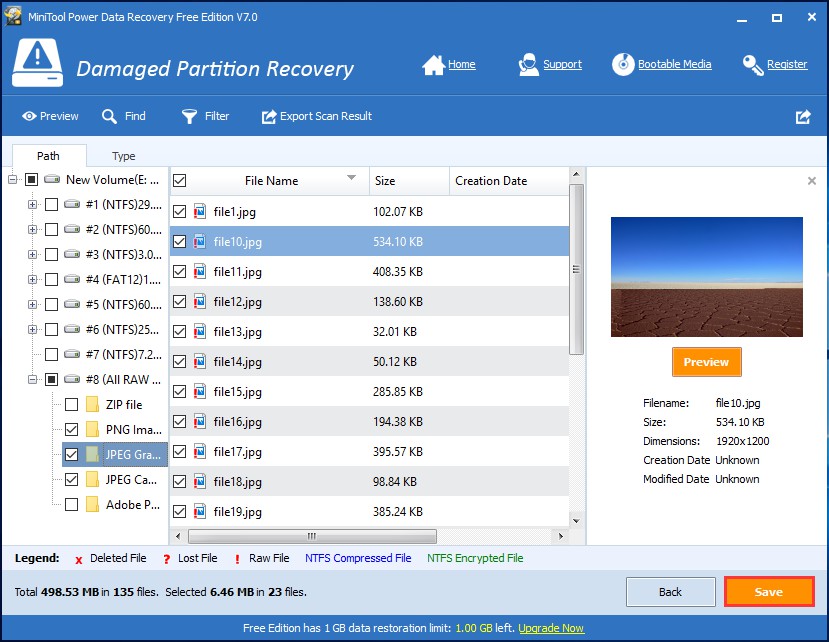Click the Register key icon
Viewport: 829px width, 642px height.
[x=752, y=65]
